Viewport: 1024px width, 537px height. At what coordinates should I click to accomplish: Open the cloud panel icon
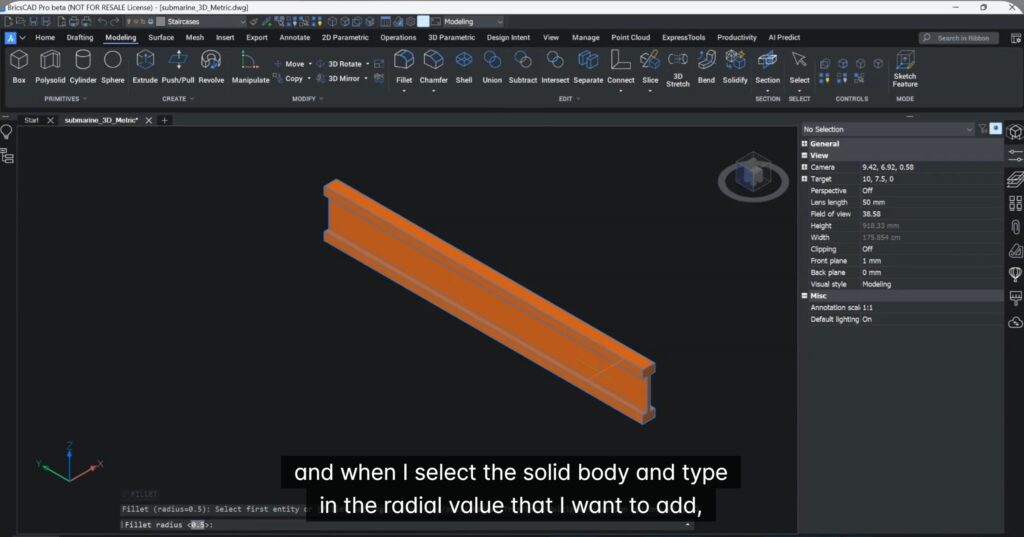[1015, 322]
